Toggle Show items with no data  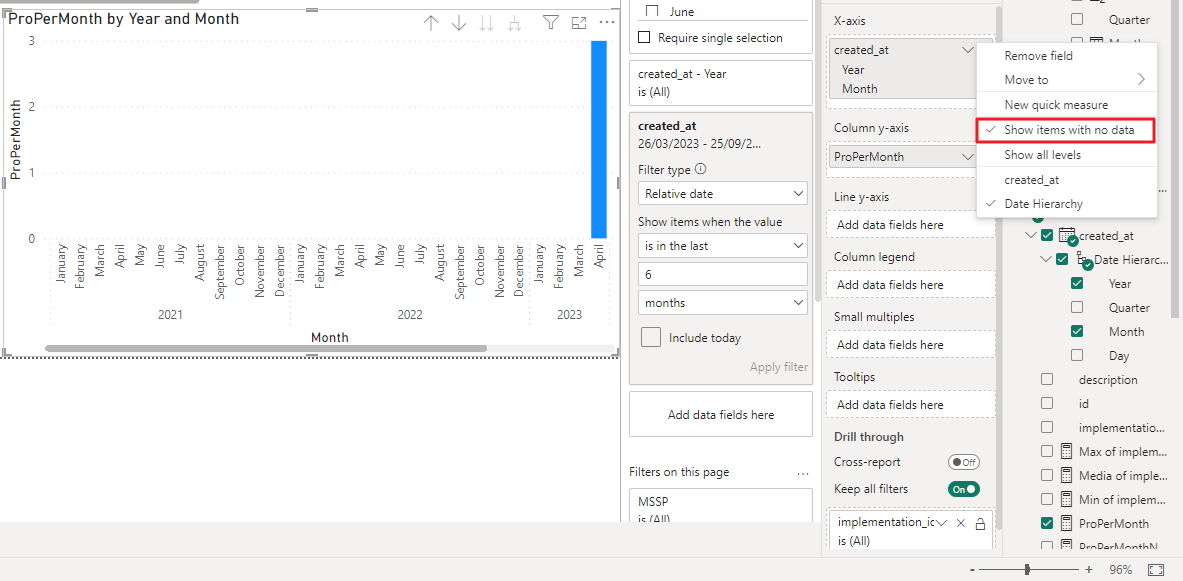pos(1066,130)
